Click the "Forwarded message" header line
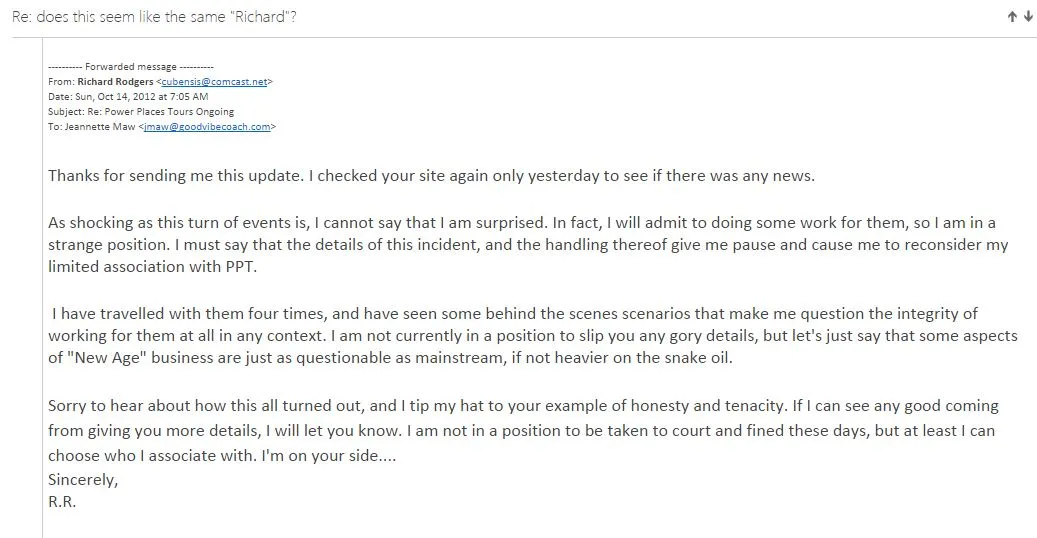 pyautogui.click(x=131, y=66)
